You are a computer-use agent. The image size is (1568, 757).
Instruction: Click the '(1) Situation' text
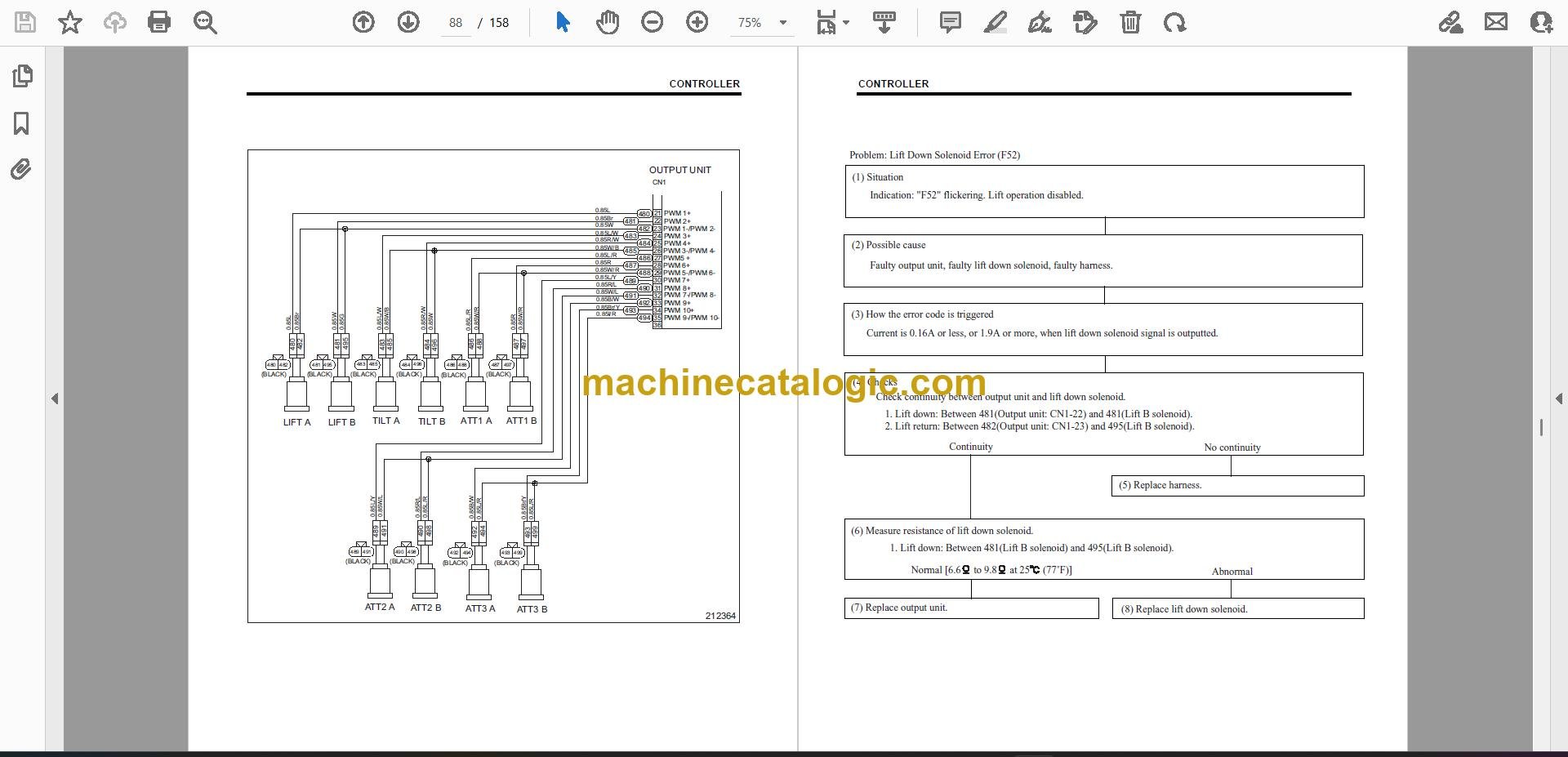tap(877, 177)
